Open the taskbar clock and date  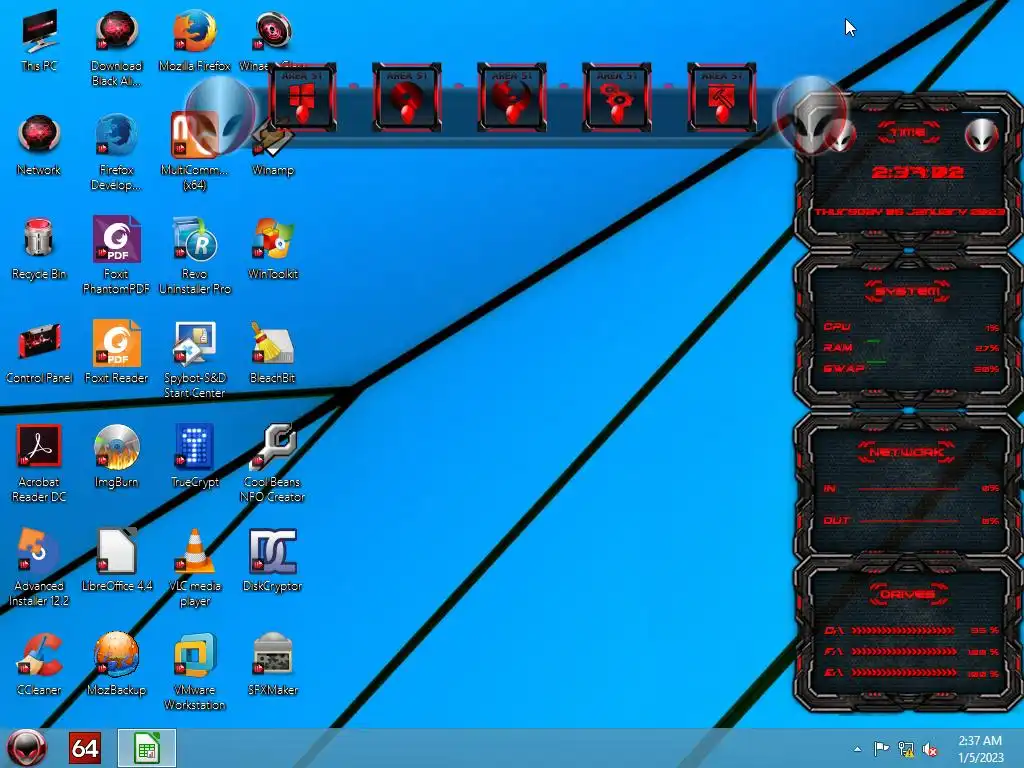pos(980,749)
